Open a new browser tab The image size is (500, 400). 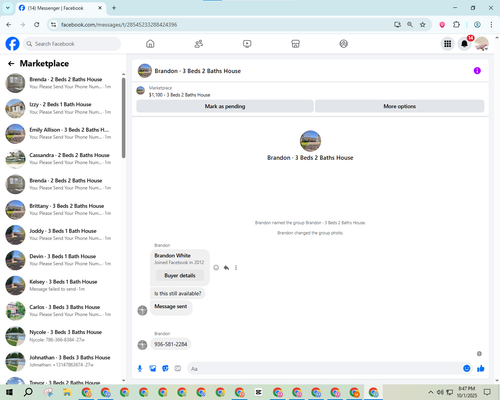[114, 8]
